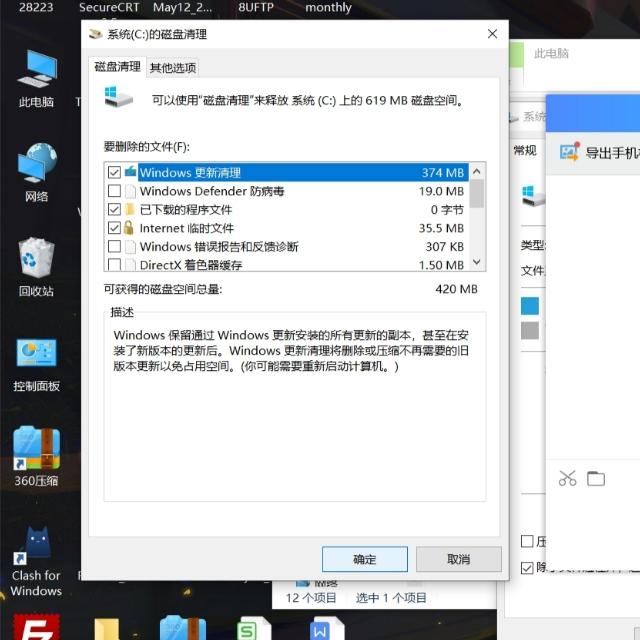
Task: Click the 此电脑 title in the background window
Action: click(x=551, y=53)
